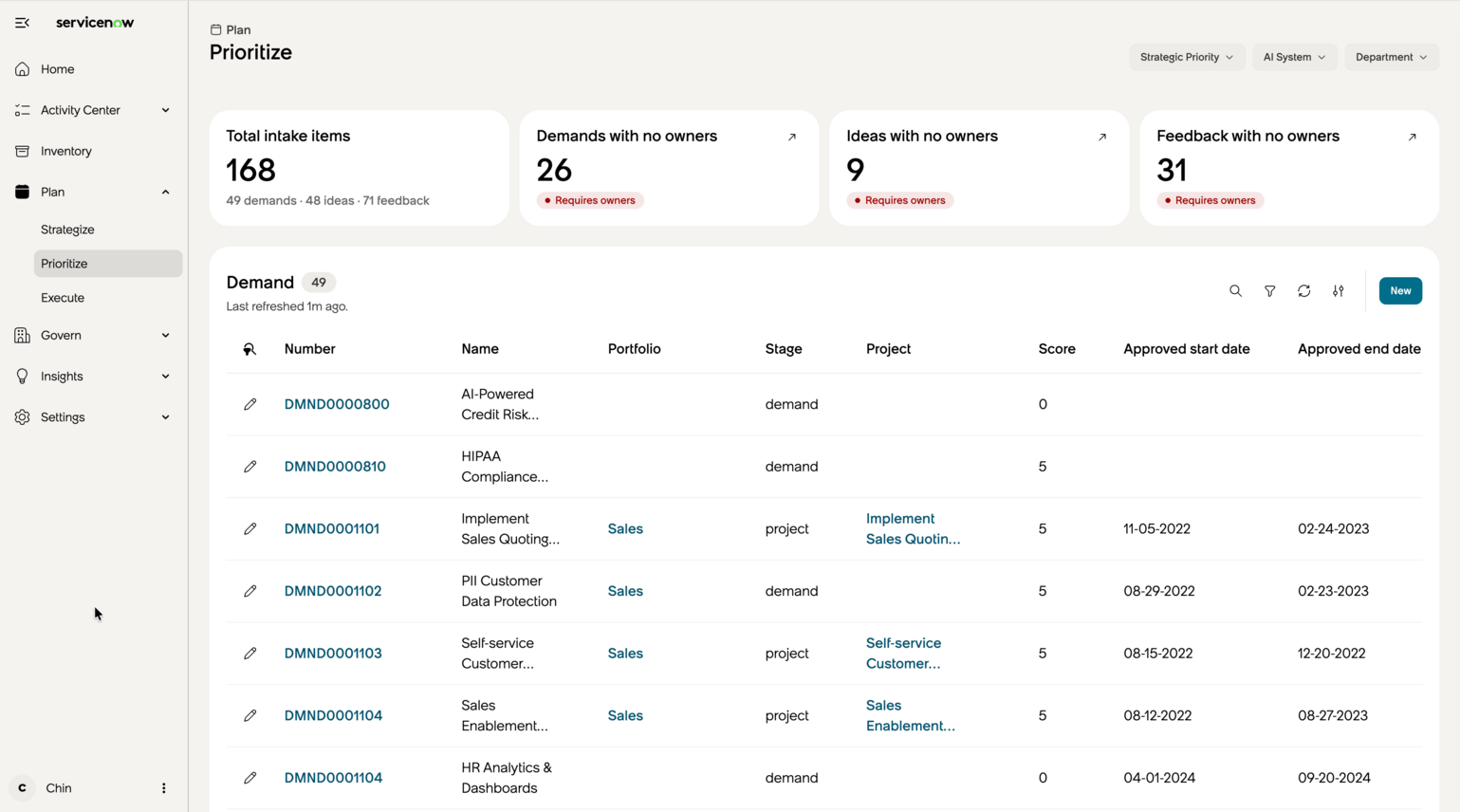Open the Strategic Priority dropdown
This screenshot has height=812, width=1460.
click(x=1186, y=57)
